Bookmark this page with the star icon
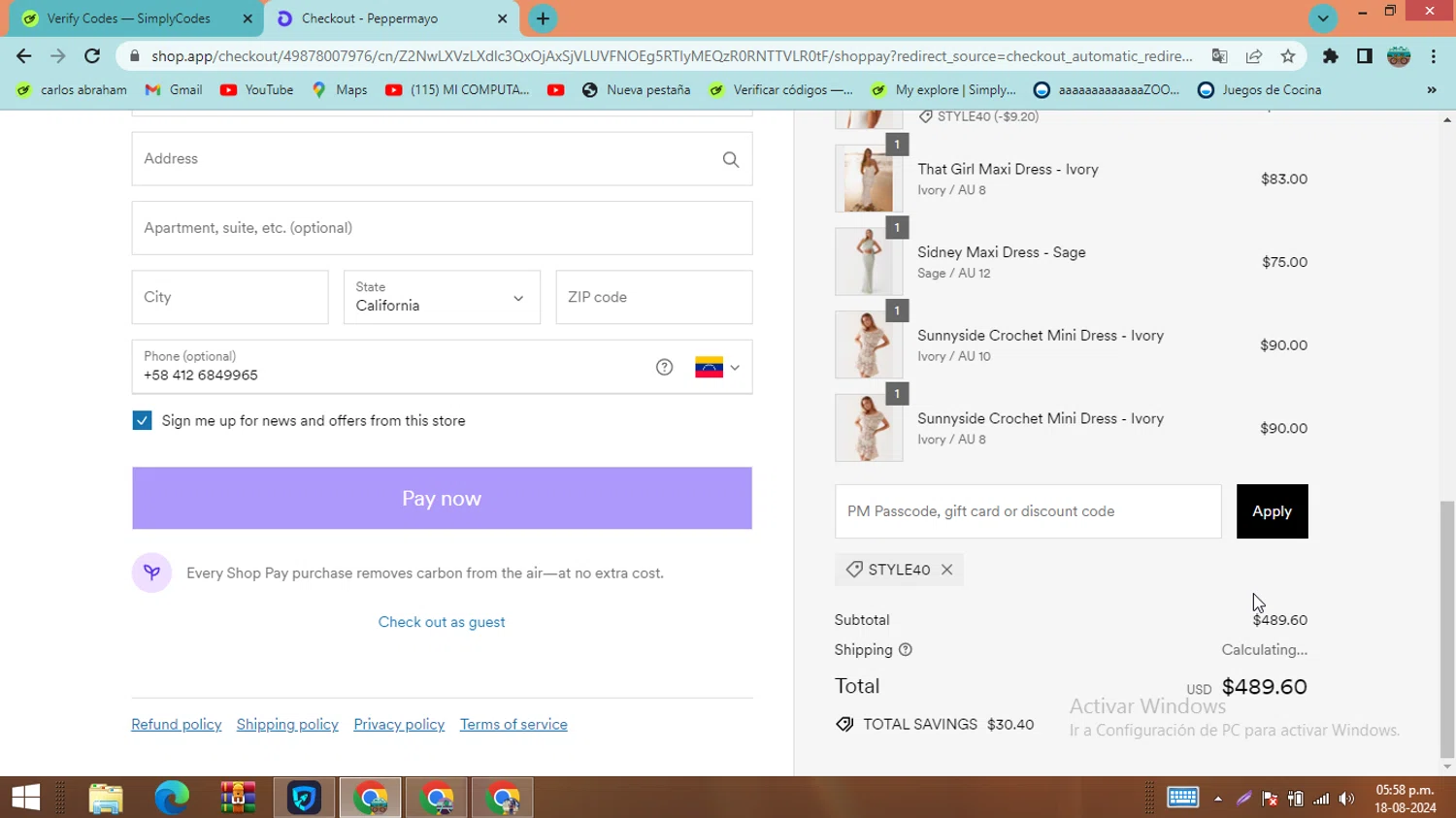Image resolution: width=1456 pixels, height=818 pixels. [1288, 56]
